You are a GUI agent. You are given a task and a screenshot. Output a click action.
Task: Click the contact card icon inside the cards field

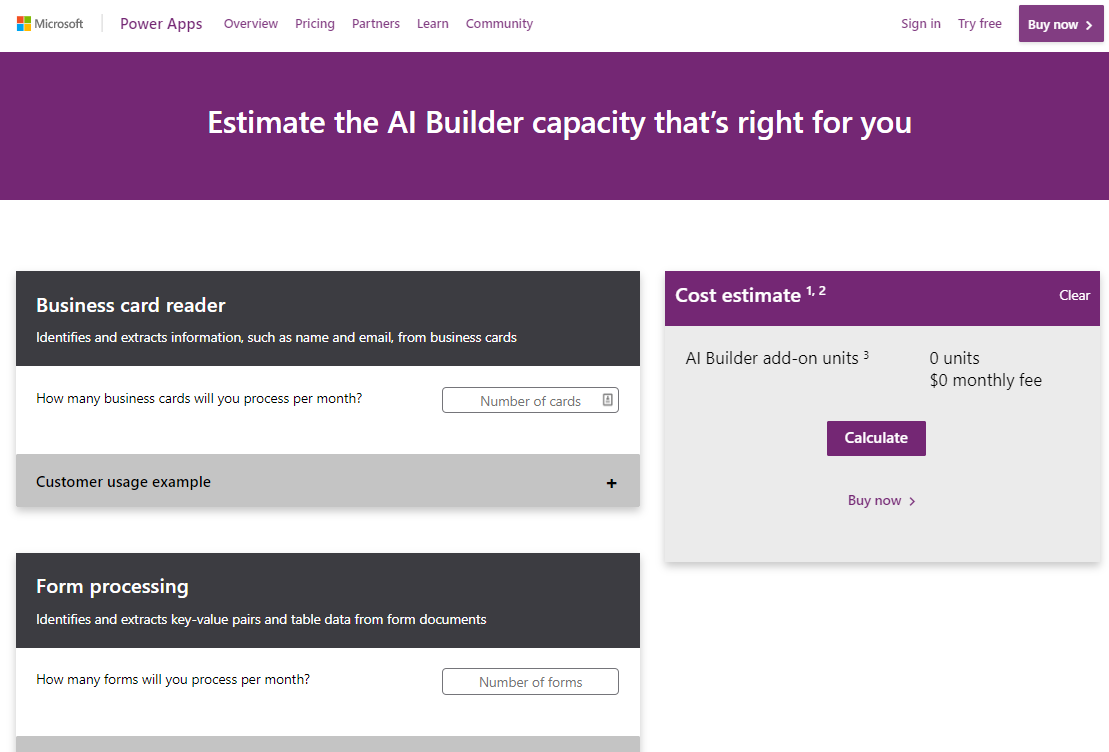[607, 400]
